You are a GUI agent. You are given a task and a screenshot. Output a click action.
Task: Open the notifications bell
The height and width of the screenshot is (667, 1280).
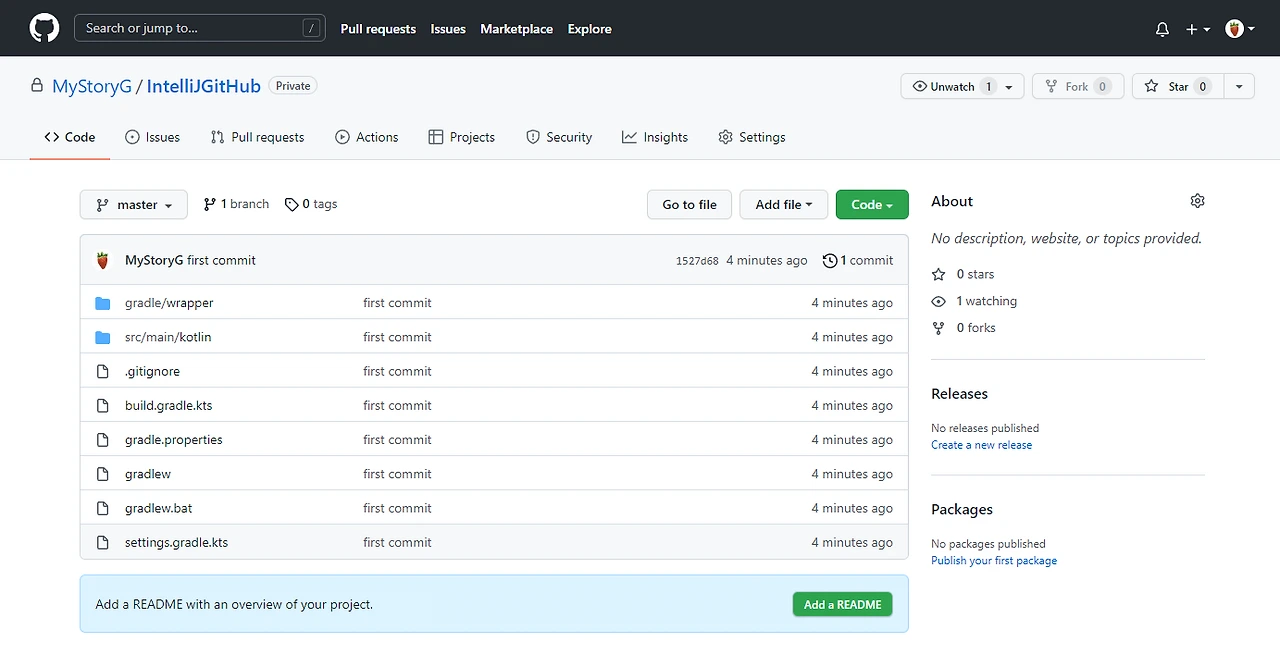(x=1162, y=29)
